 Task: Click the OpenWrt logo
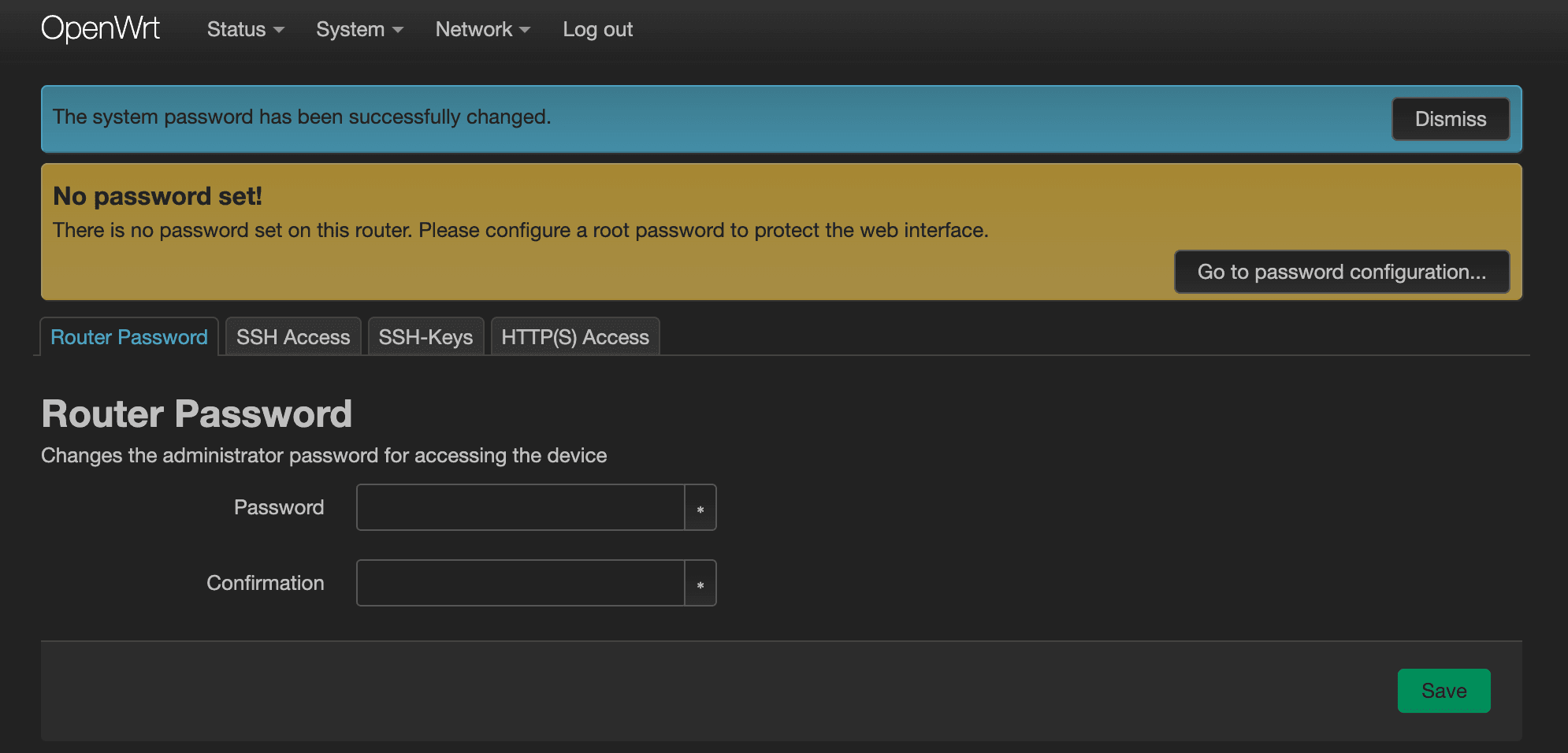(x=100, y=29)
